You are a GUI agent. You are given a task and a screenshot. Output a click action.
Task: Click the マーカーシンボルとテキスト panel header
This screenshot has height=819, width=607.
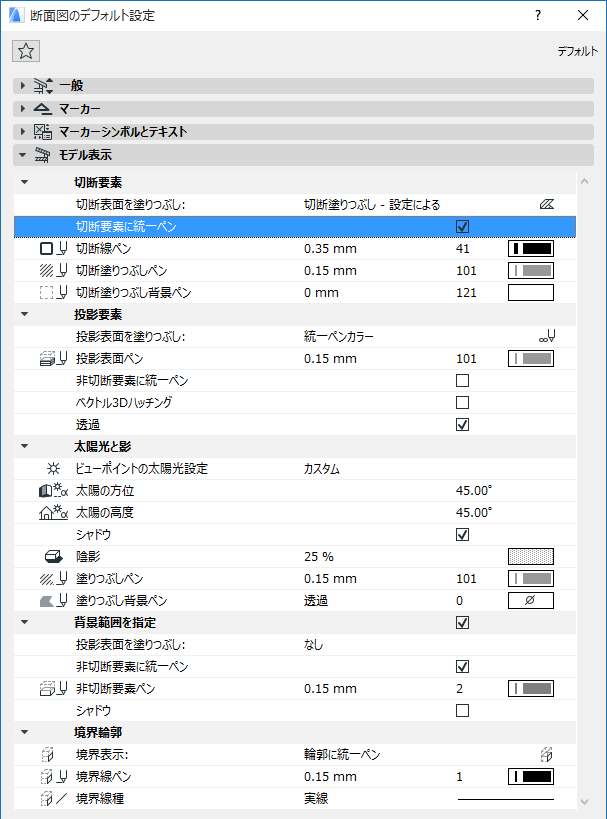pyautogui.click(x=123, y=131)
